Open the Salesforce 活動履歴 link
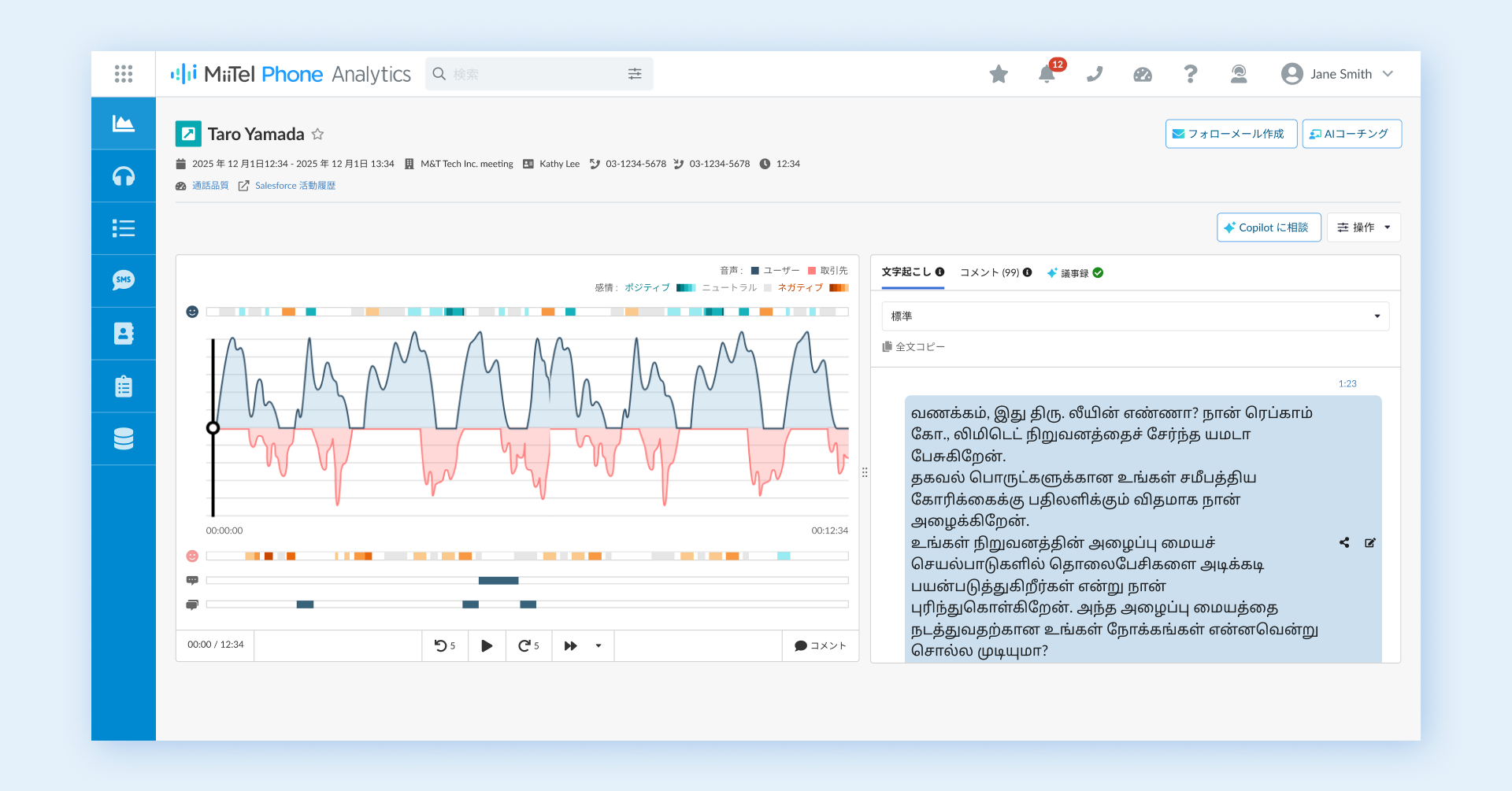The height and width of the screenshot is (791, 1512). (x=295, y=186)
